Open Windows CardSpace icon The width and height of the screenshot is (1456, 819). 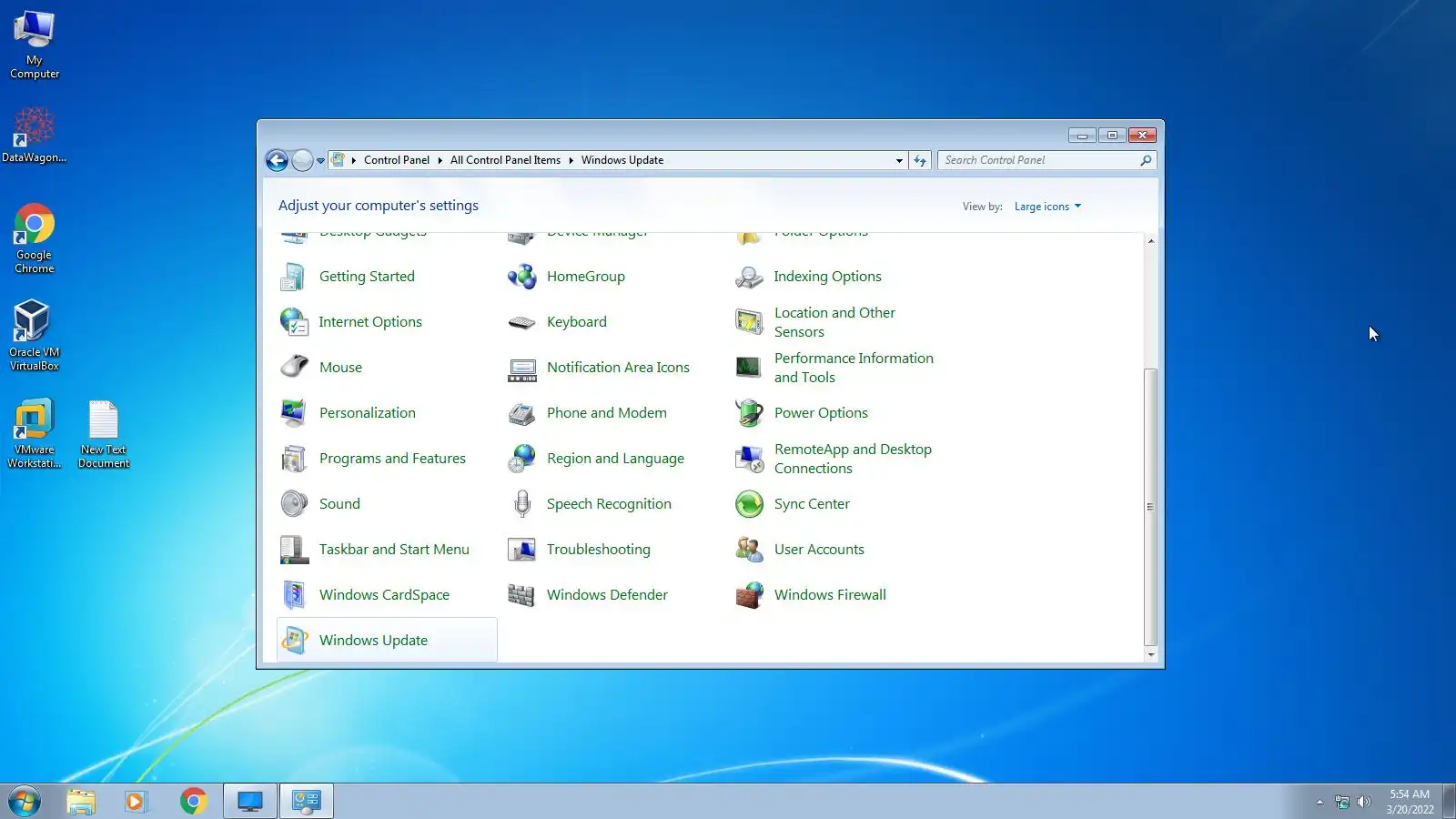pyautogui.click(x=293, y=595)
